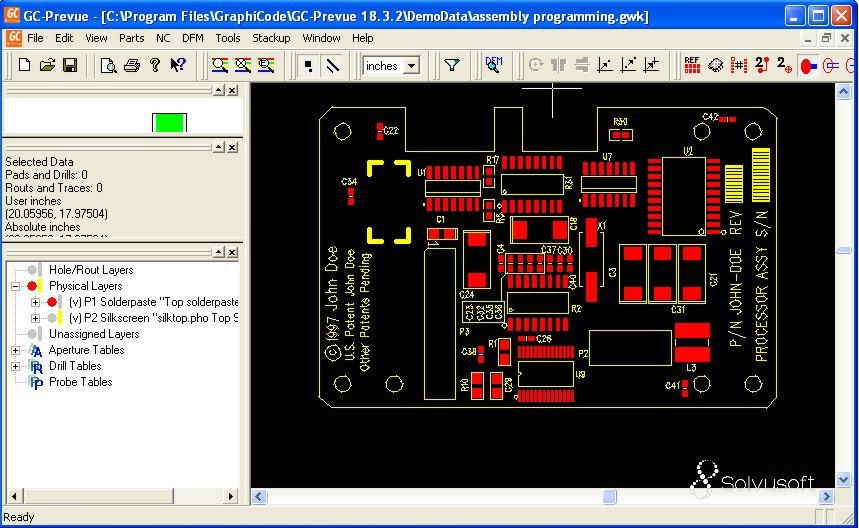Click the '2' with red target icon

784,65
